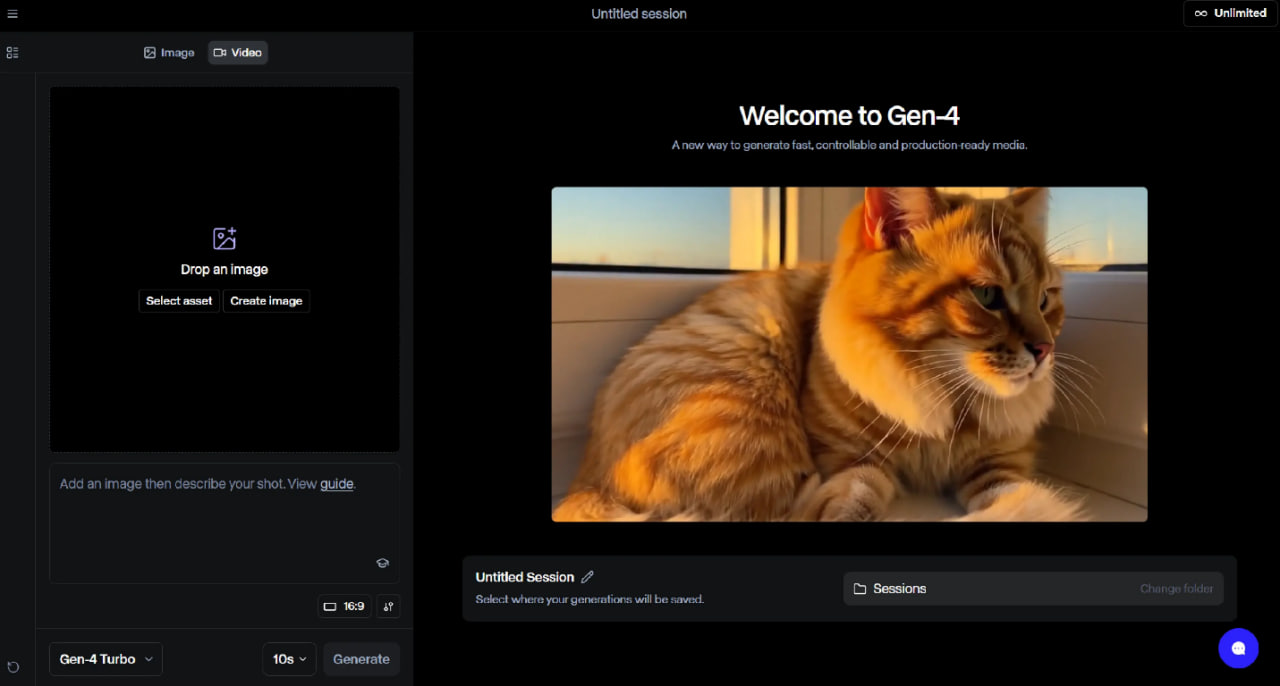The image size is (1280, 686).
Task: Click the sidebar panel list icon
Action: click(13, 52)
